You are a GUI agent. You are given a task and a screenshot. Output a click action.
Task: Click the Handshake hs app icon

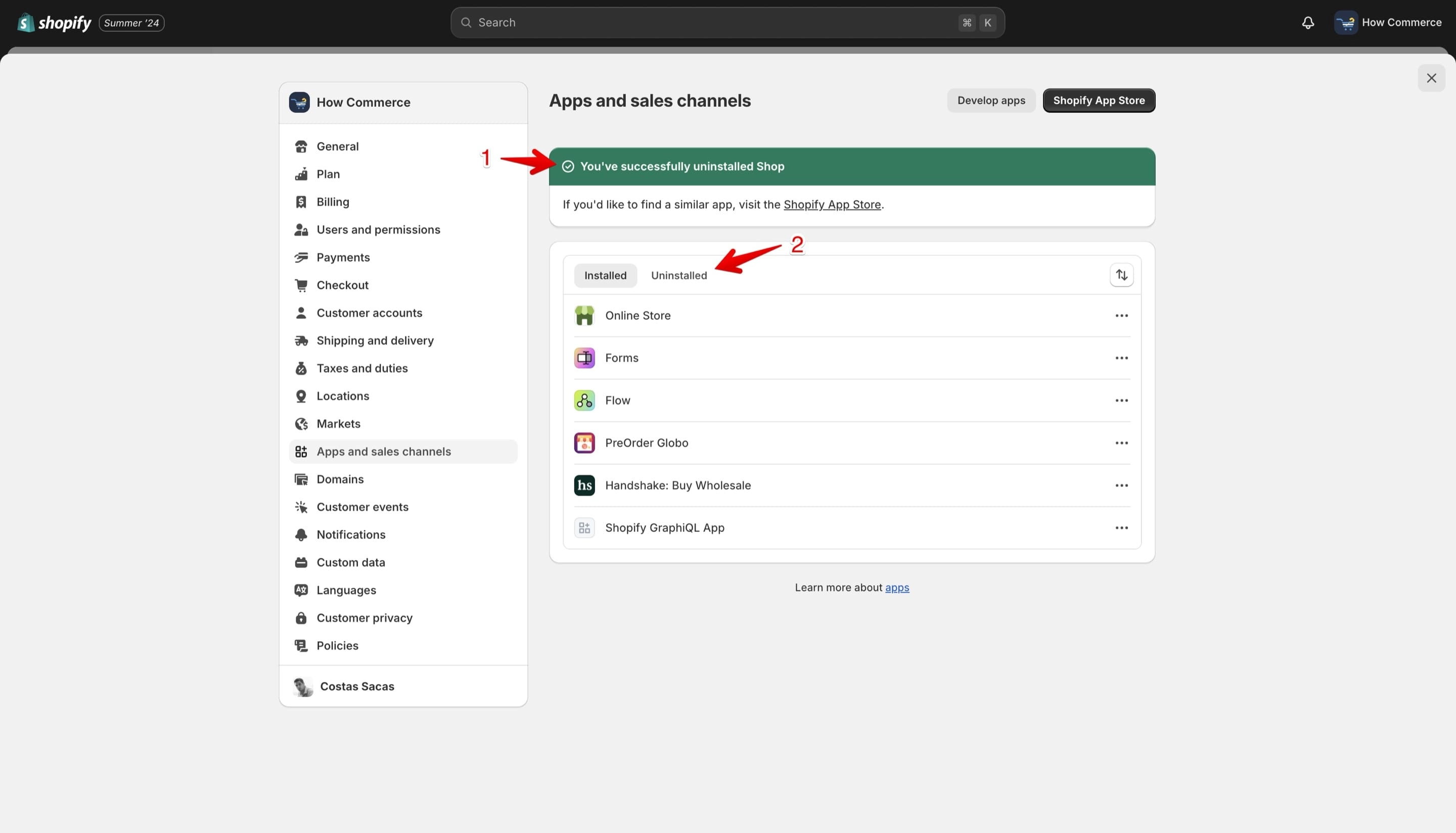coord(584,485)
